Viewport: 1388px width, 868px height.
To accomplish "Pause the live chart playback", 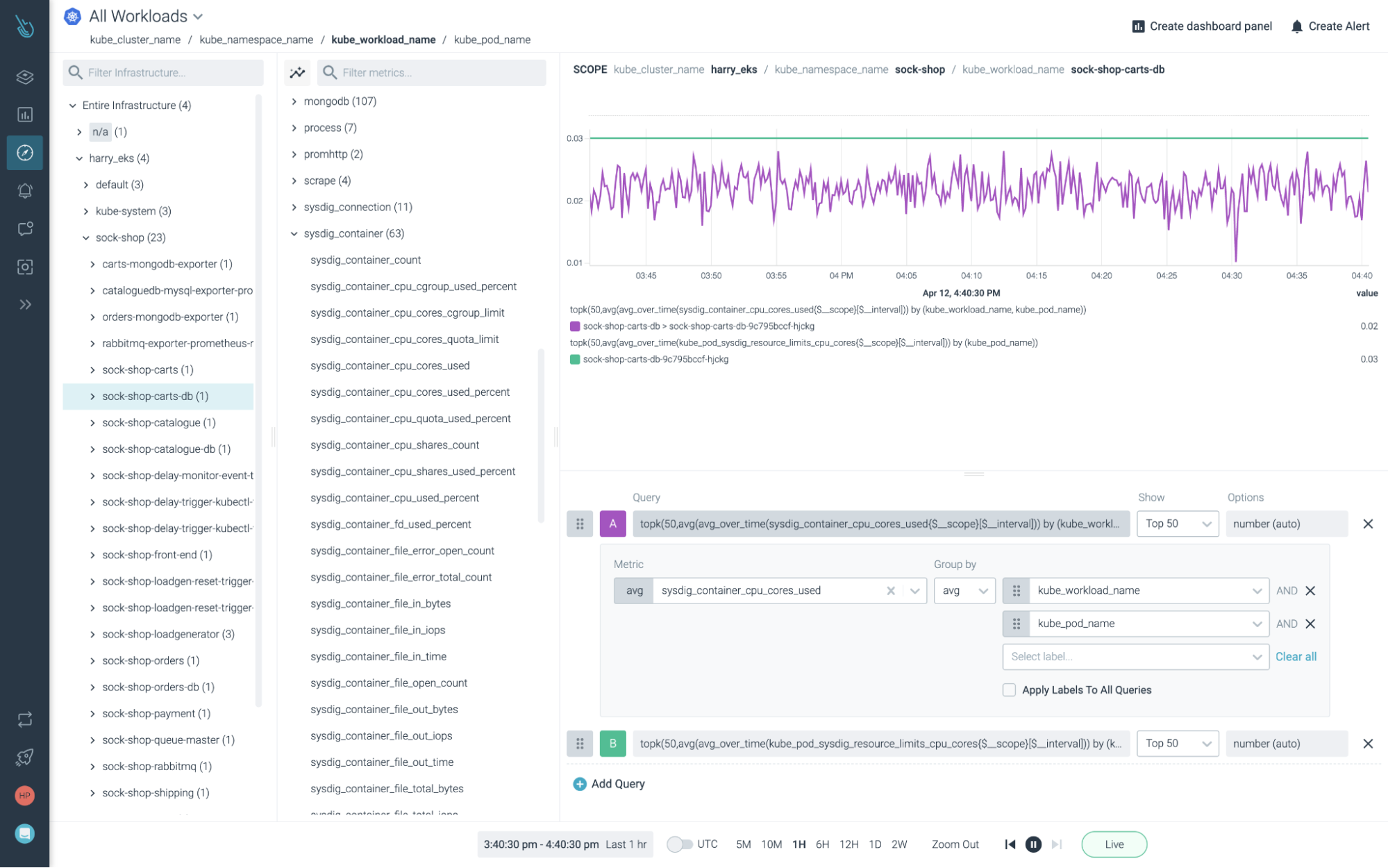I will click(x=1033, y=844).
